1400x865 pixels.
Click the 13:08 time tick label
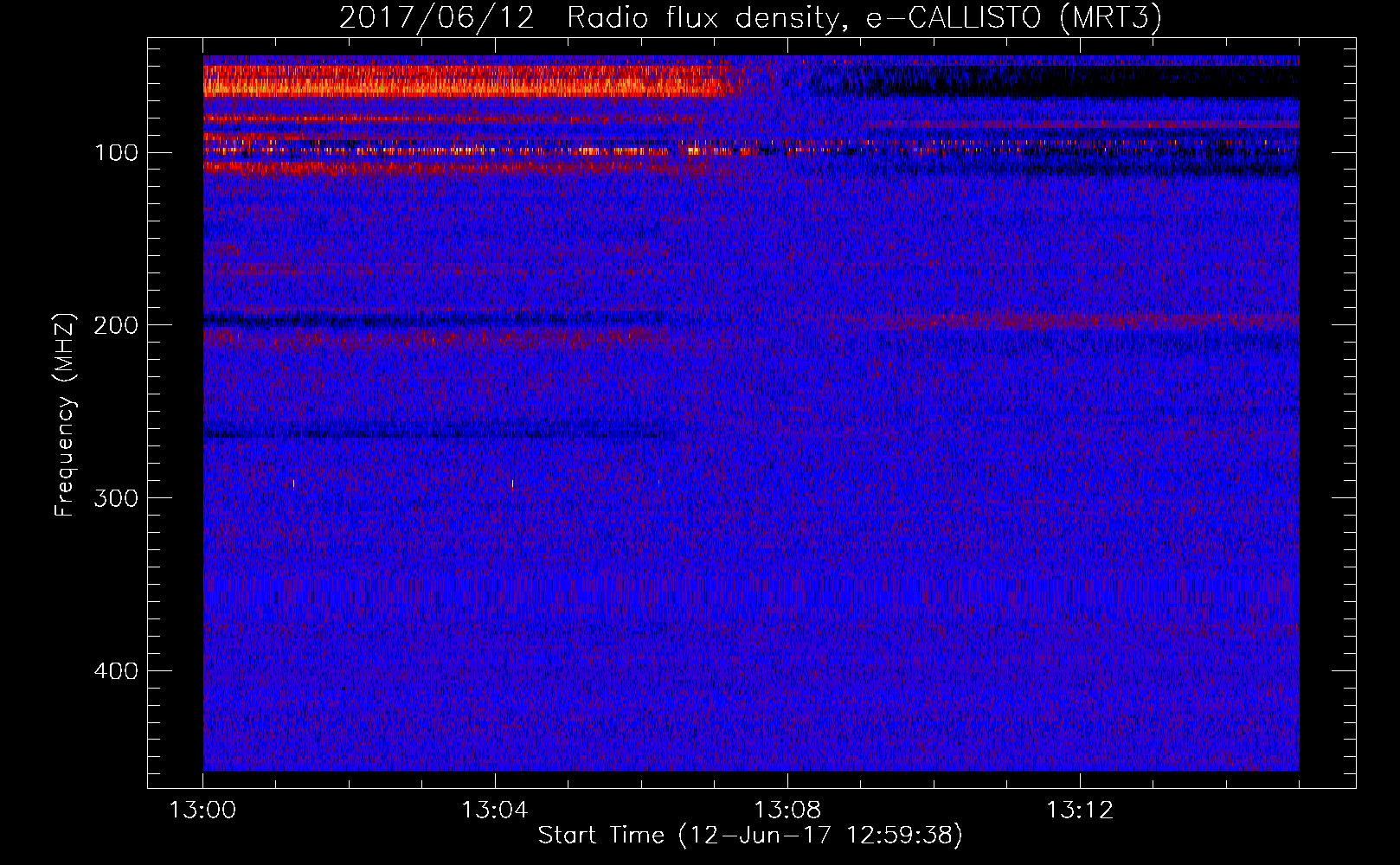(x=787, y=811)
